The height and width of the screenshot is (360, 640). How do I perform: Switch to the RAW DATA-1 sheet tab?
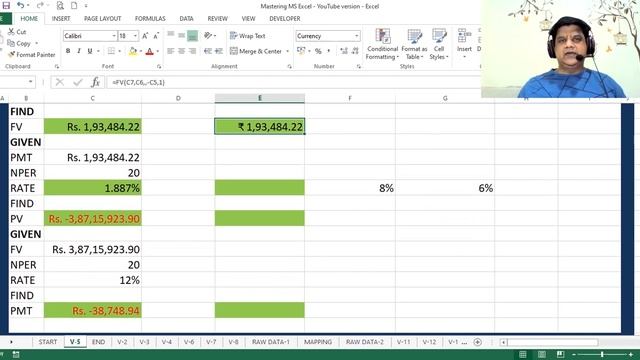click(271, 342)
